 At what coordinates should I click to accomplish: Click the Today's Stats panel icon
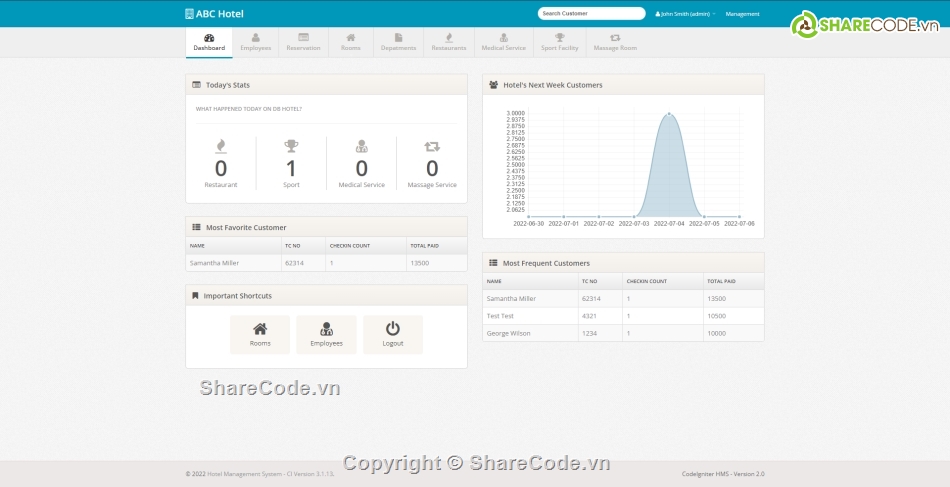pos(196,85)
